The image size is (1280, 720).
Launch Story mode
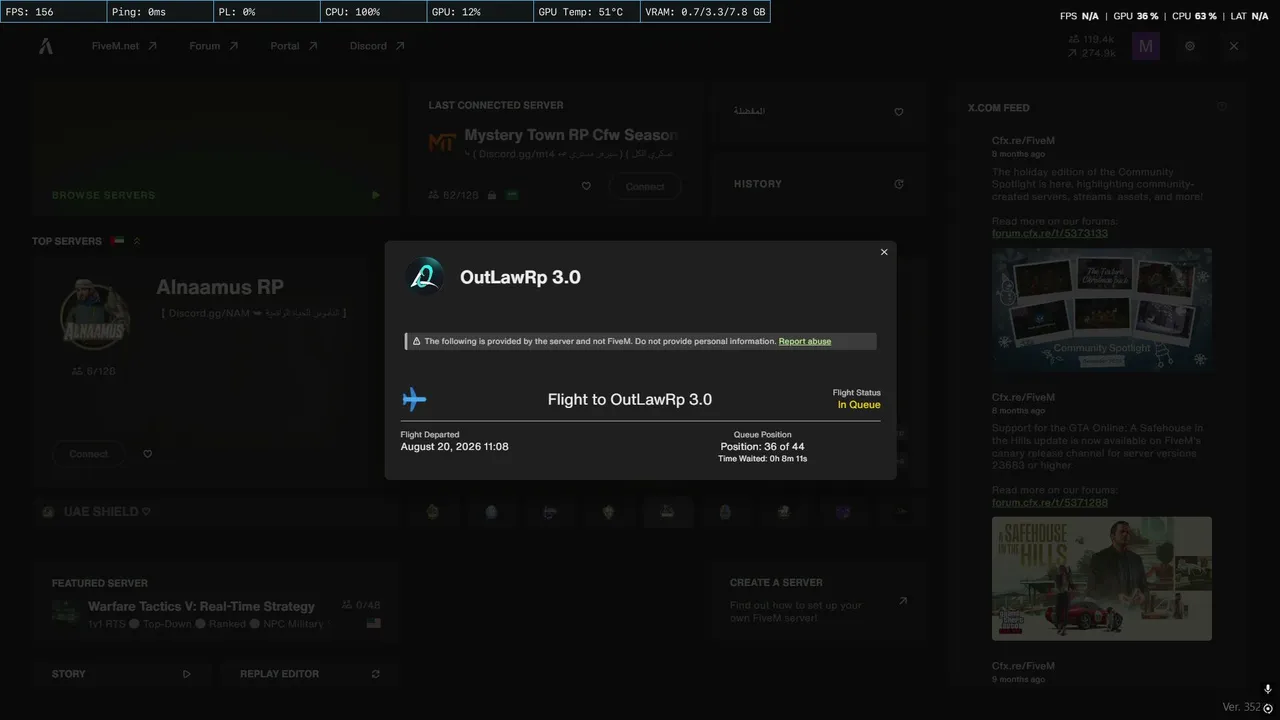pyautogui.click(x=121, y=674)
